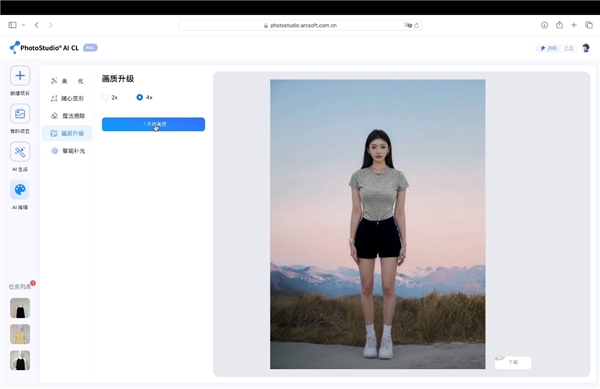Open the first task list thumbnail
This screenshot has width=600, height=389.
[x=20, y=308]
